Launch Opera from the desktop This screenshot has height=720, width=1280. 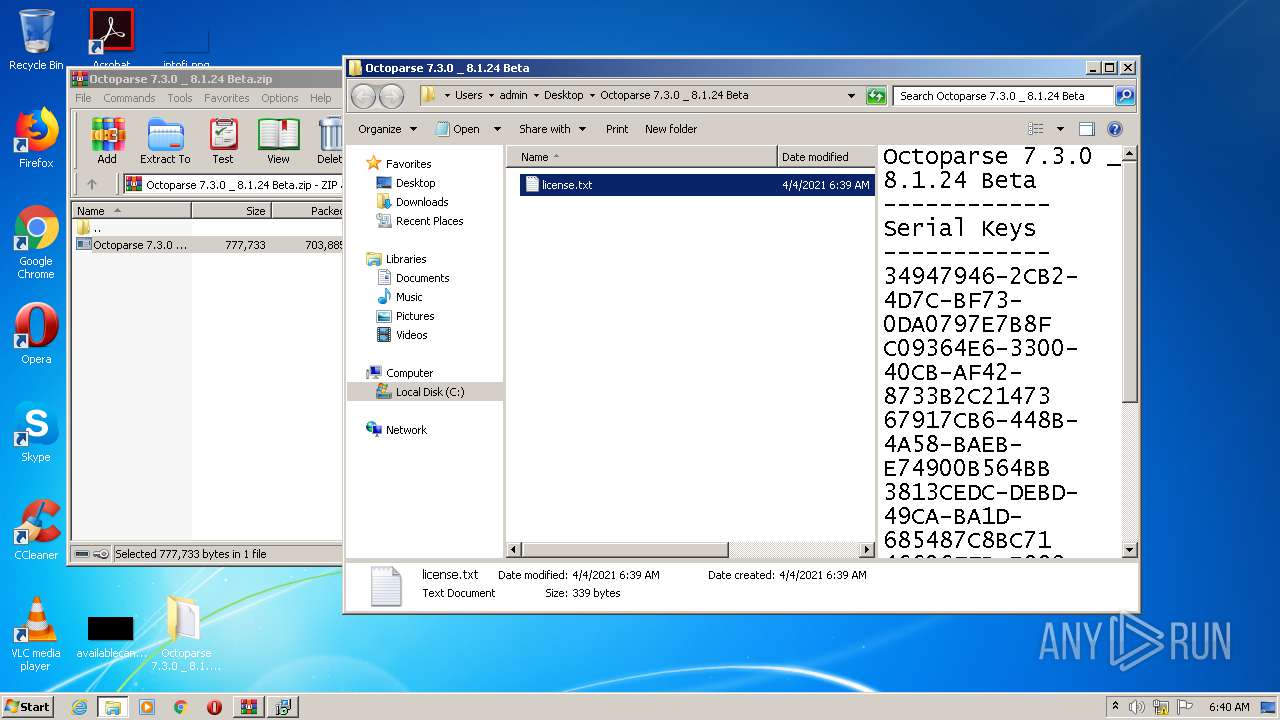click(36, 334)
